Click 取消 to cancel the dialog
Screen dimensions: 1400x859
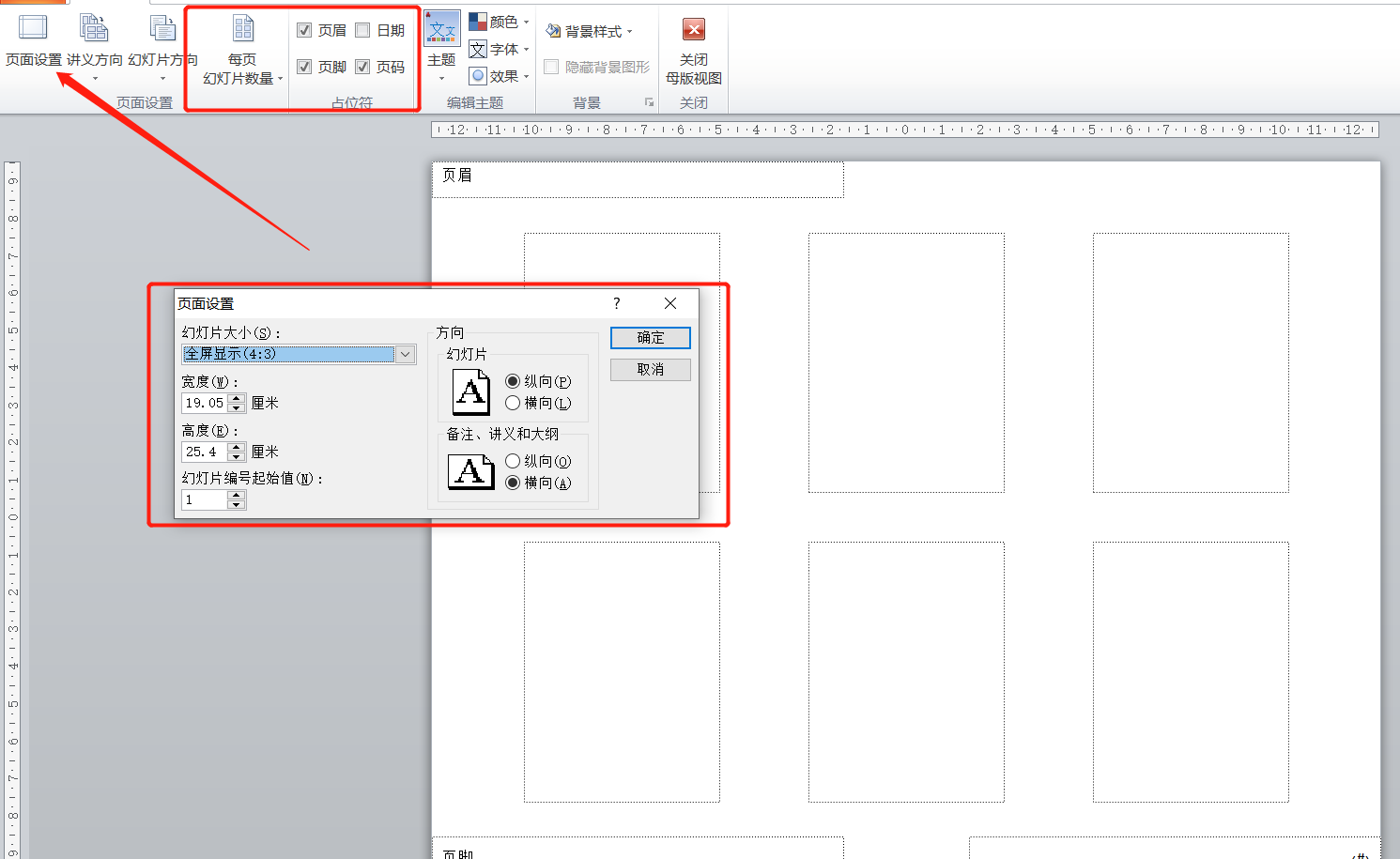(650, 370)
